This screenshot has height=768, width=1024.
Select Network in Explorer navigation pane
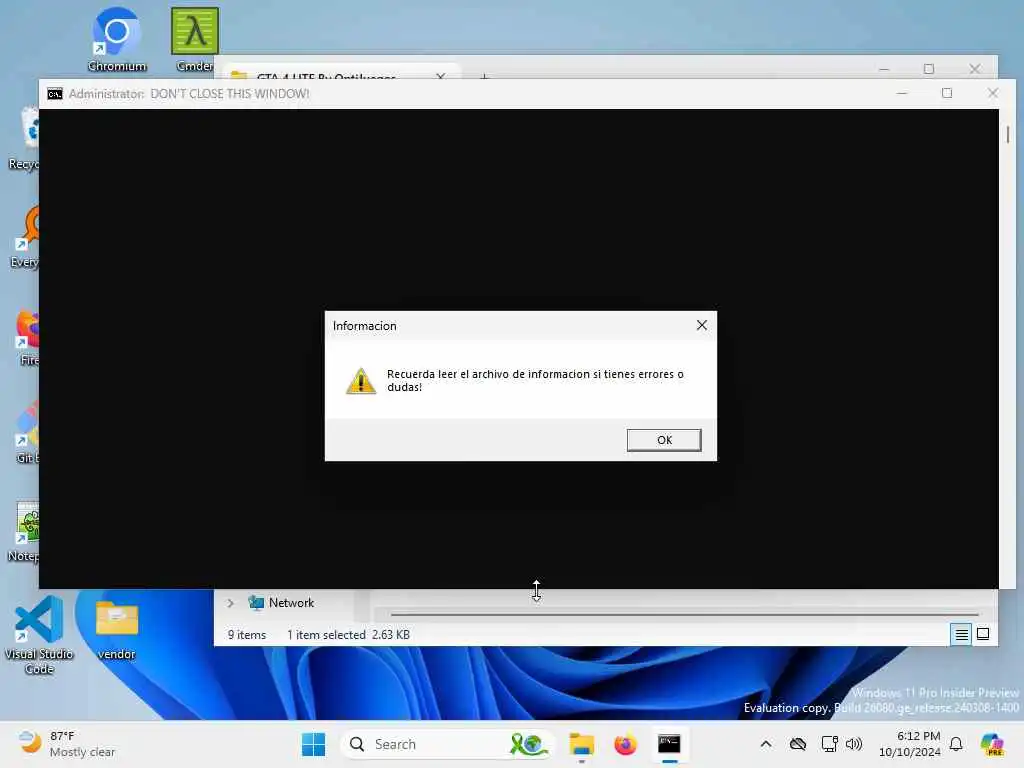(281, 603)
